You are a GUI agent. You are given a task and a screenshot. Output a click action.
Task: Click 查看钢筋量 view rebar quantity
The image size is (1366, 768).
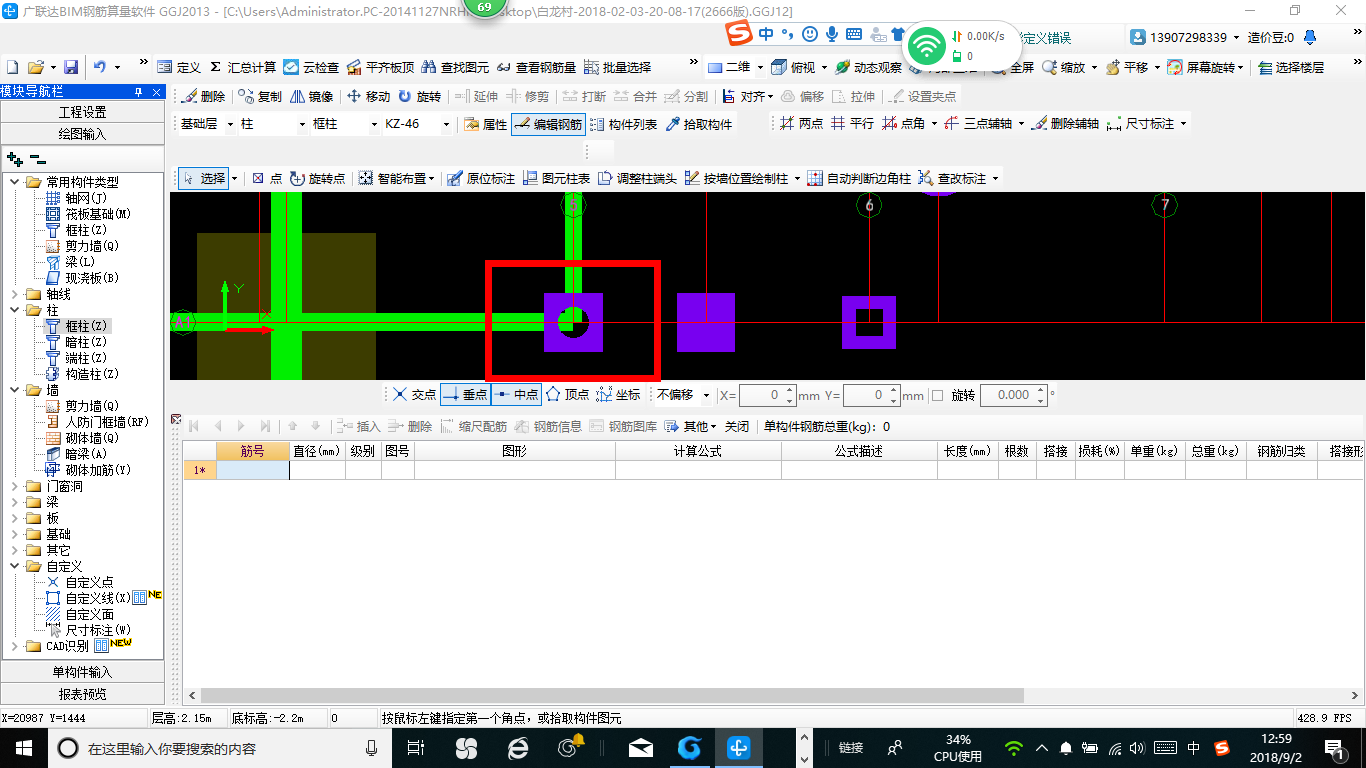536,67
